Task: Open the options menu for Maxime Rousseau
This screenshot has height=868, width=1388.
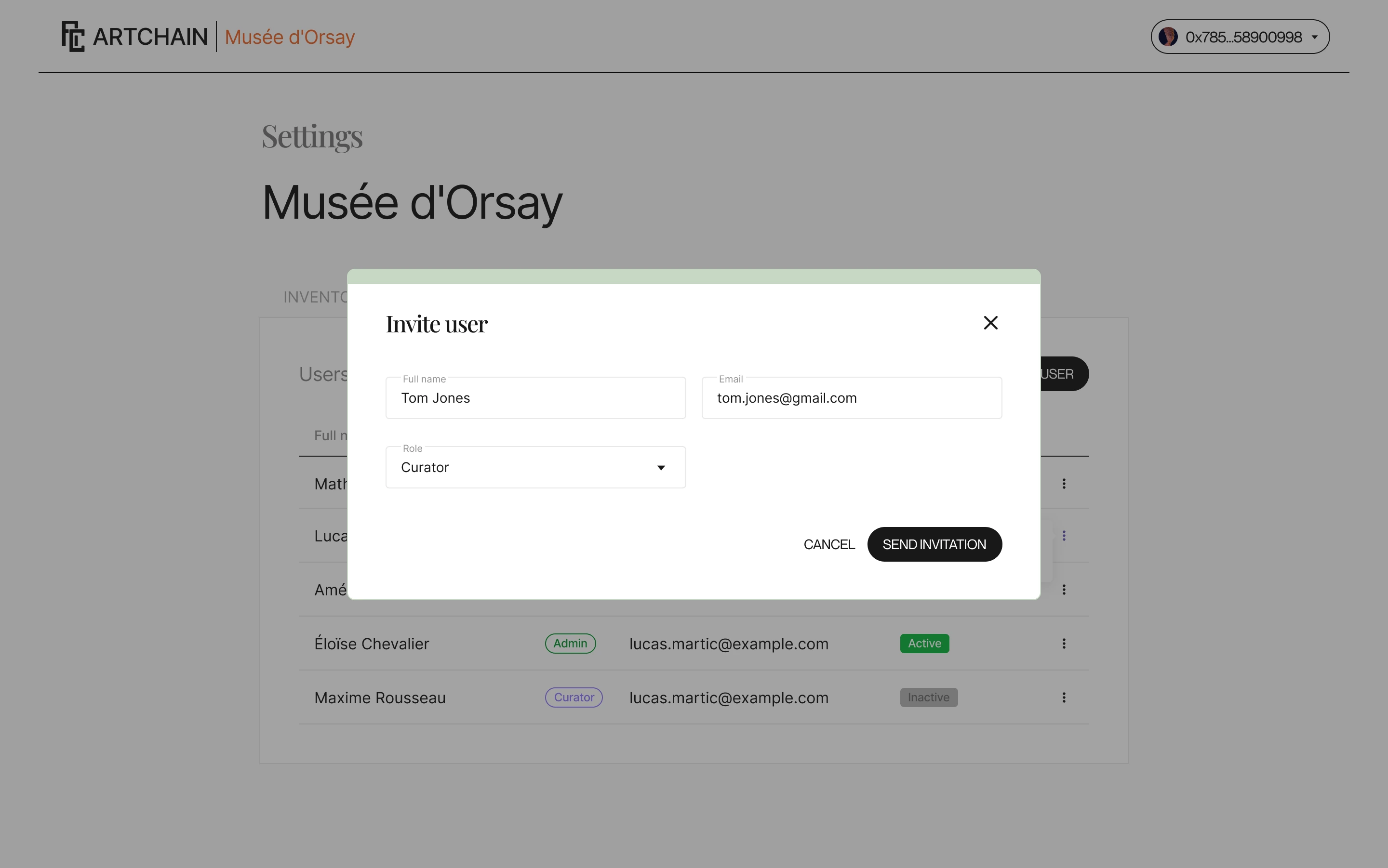Action: coord(1064,697)
